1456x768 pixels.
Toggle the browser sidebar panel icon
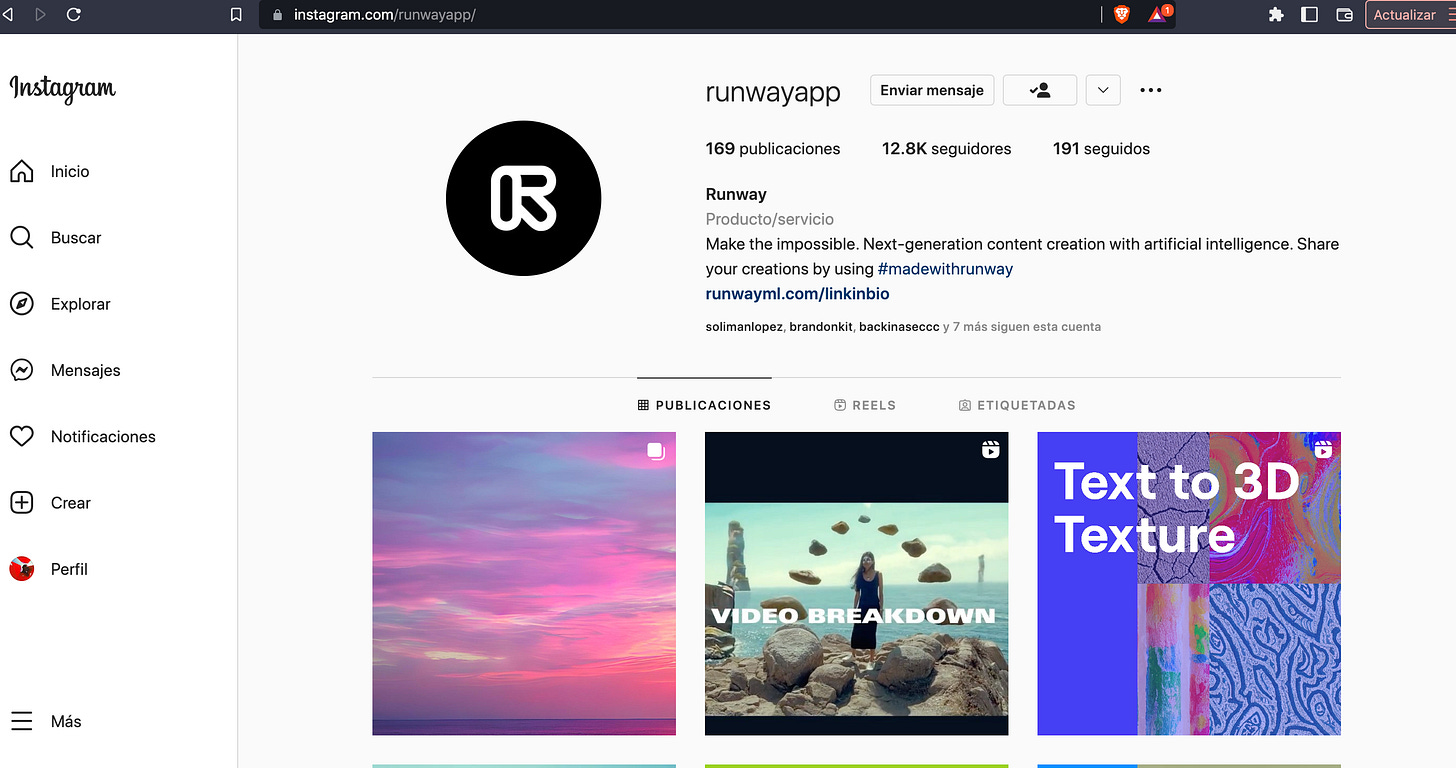tap(1309, 15)
